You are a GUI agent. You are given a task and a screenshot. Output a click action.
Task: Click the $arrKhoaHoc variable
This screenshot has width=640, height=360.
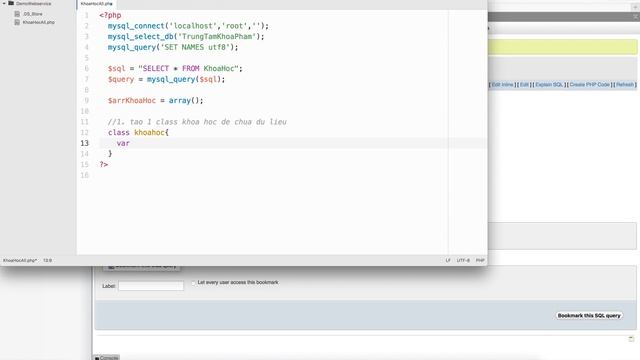pyautogui.click(x=132, y=100)
